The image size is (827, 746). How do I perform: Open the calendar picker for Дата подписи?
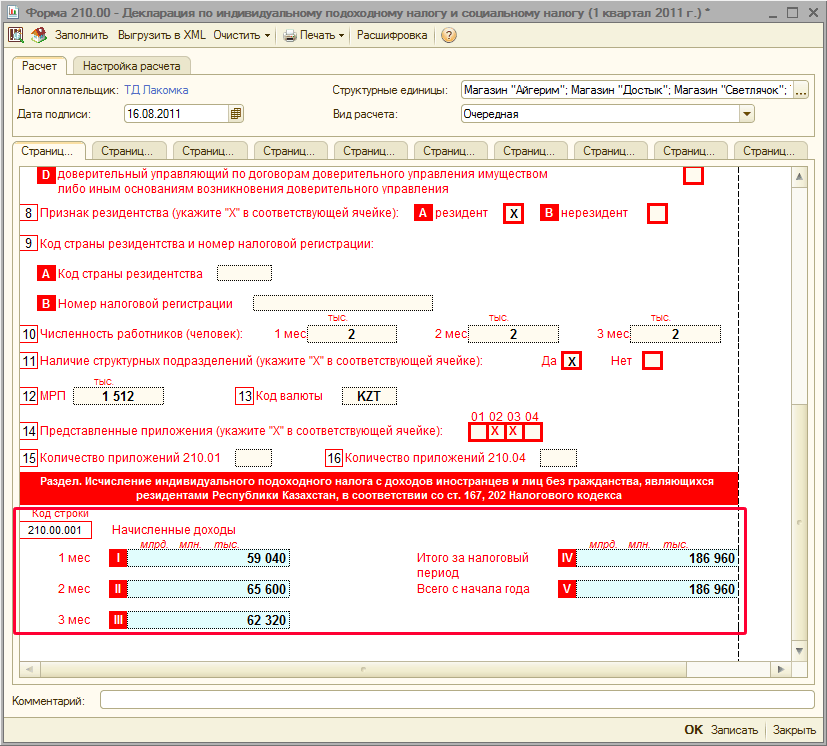pyautogui.click(x=236, y=114)
